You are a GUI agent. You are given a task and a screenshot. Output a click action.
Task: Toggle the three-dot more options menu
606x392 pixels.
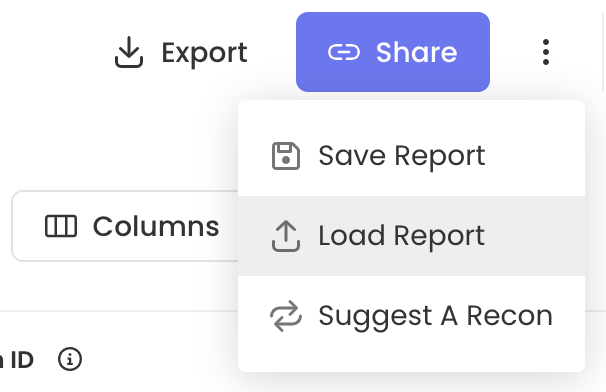coord(546,52)
